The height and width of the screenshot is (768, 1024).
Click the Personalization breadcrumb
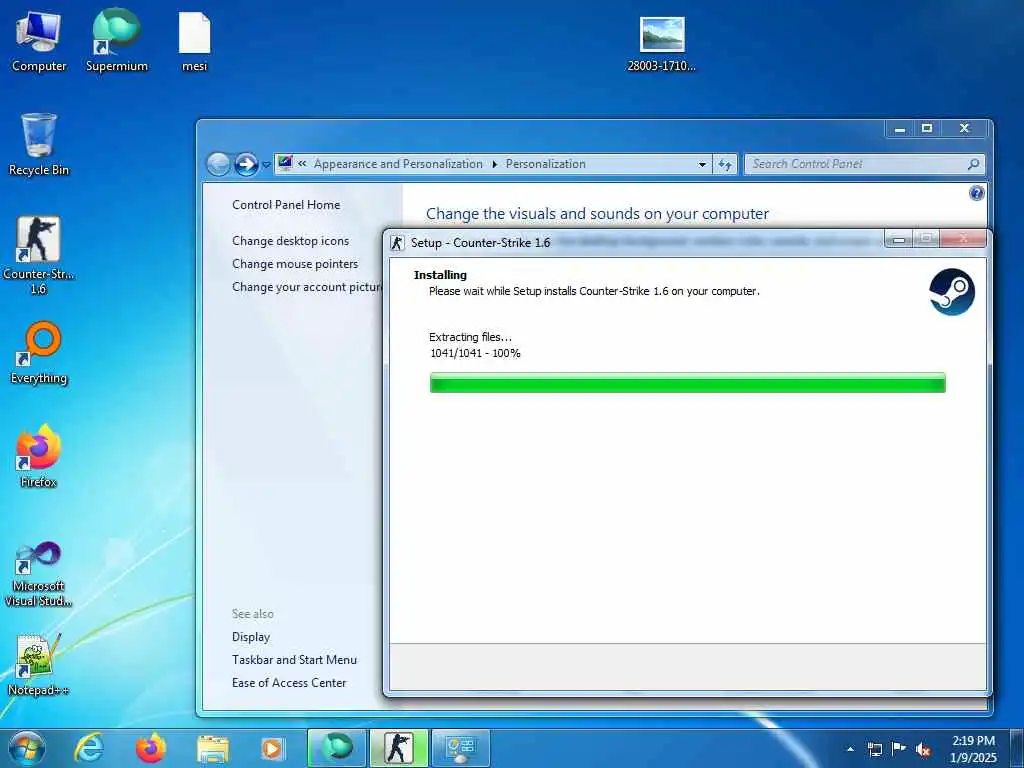[x=545, y=164]
